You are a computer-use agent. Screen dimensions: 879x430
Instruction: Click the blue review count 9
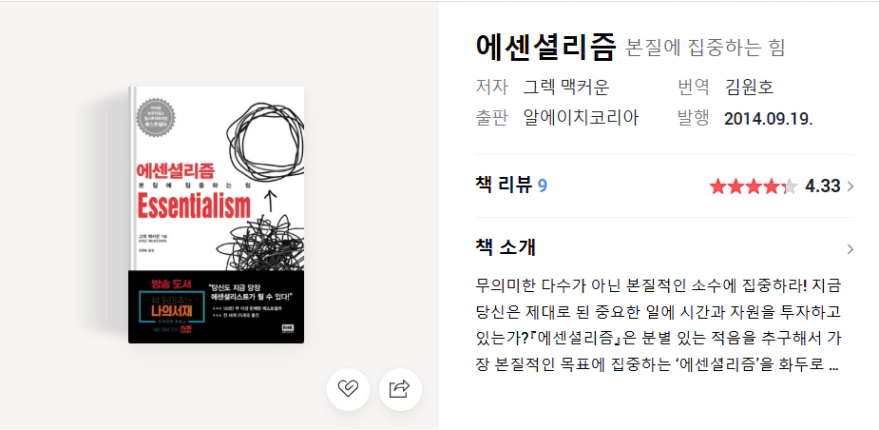[x=542, y=186]
